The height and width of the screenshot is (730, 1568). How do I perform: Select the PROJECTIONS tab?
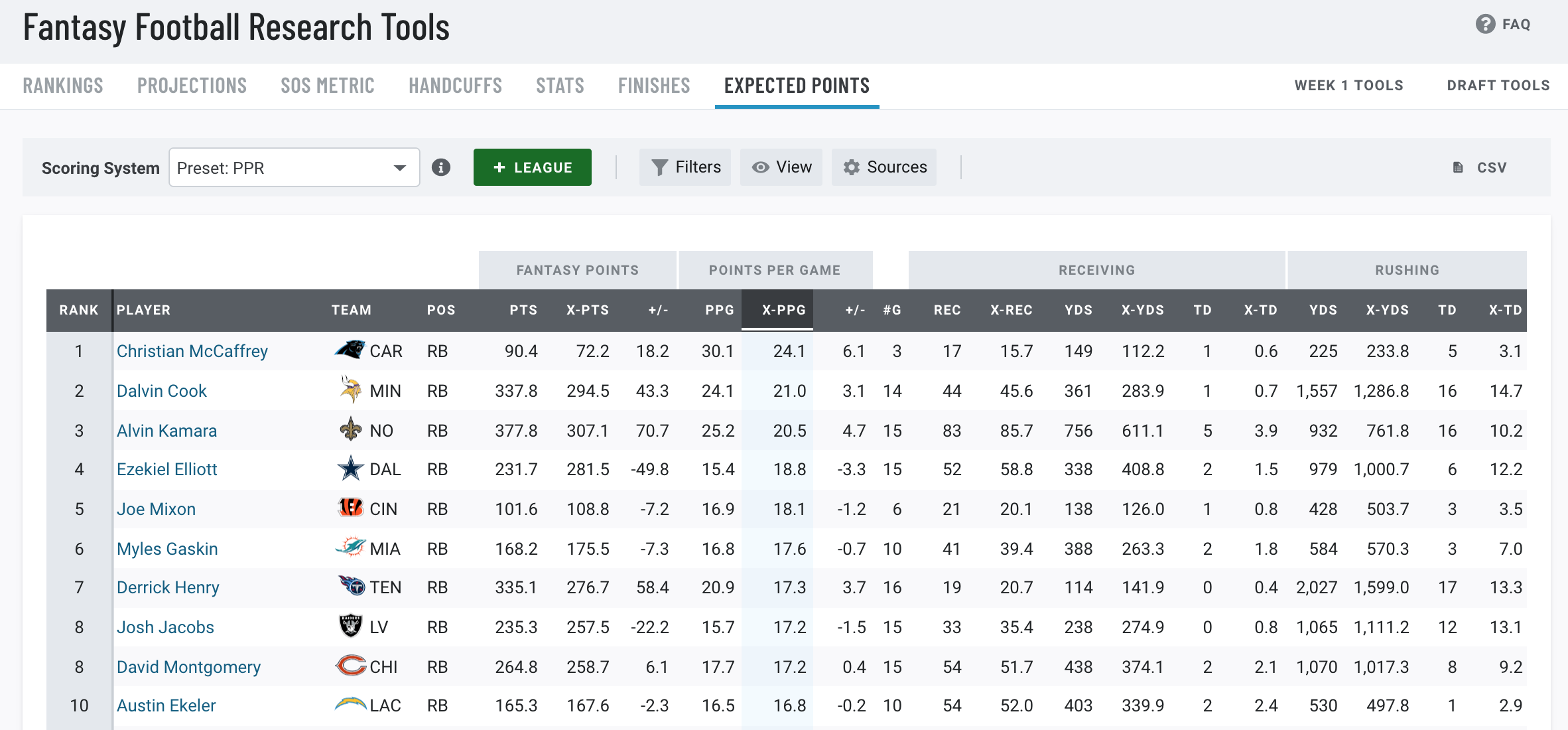[192, 85]
